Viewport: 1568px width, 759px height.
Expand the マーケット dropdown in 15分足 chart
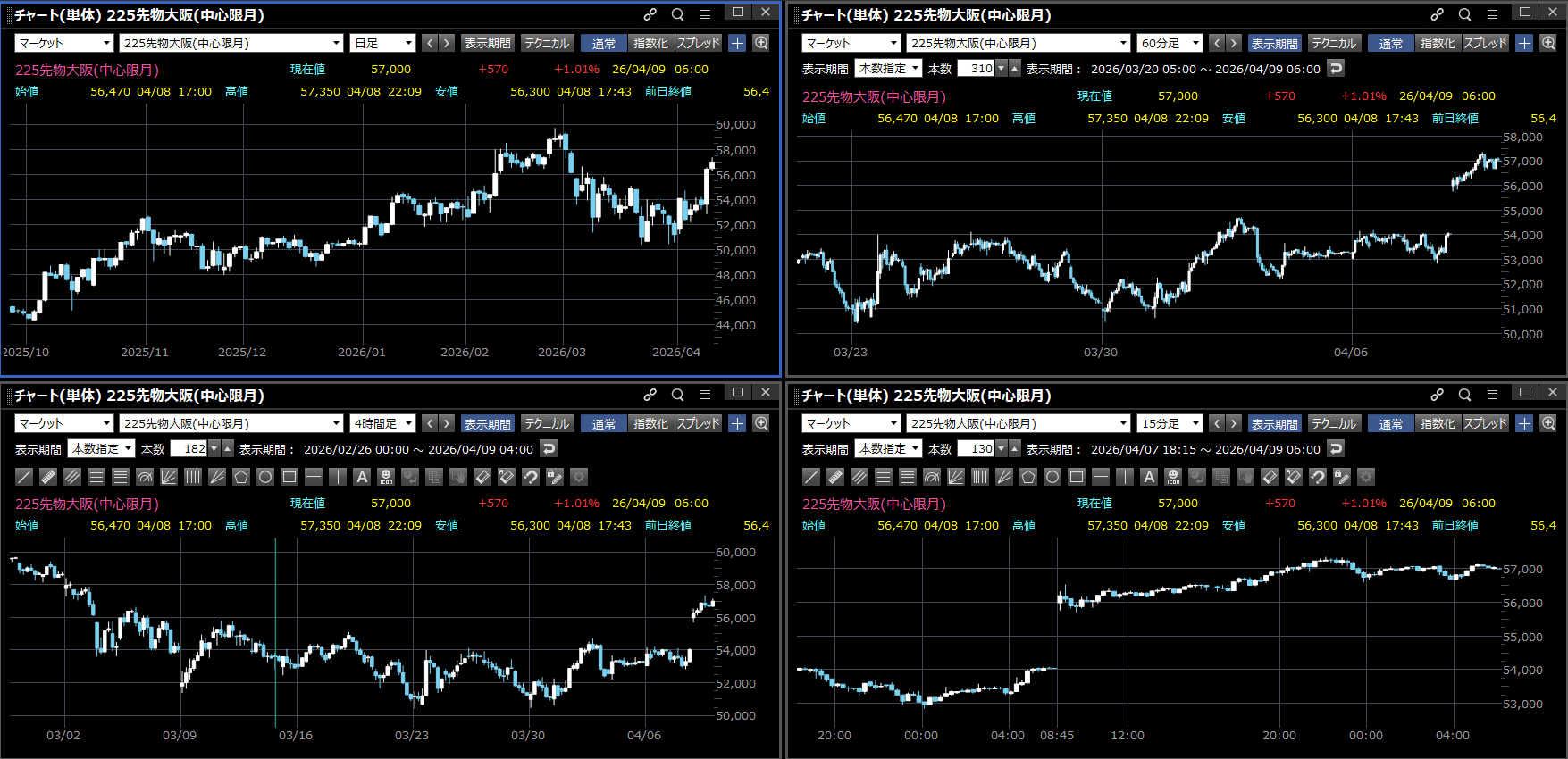[x=851, y=423]
